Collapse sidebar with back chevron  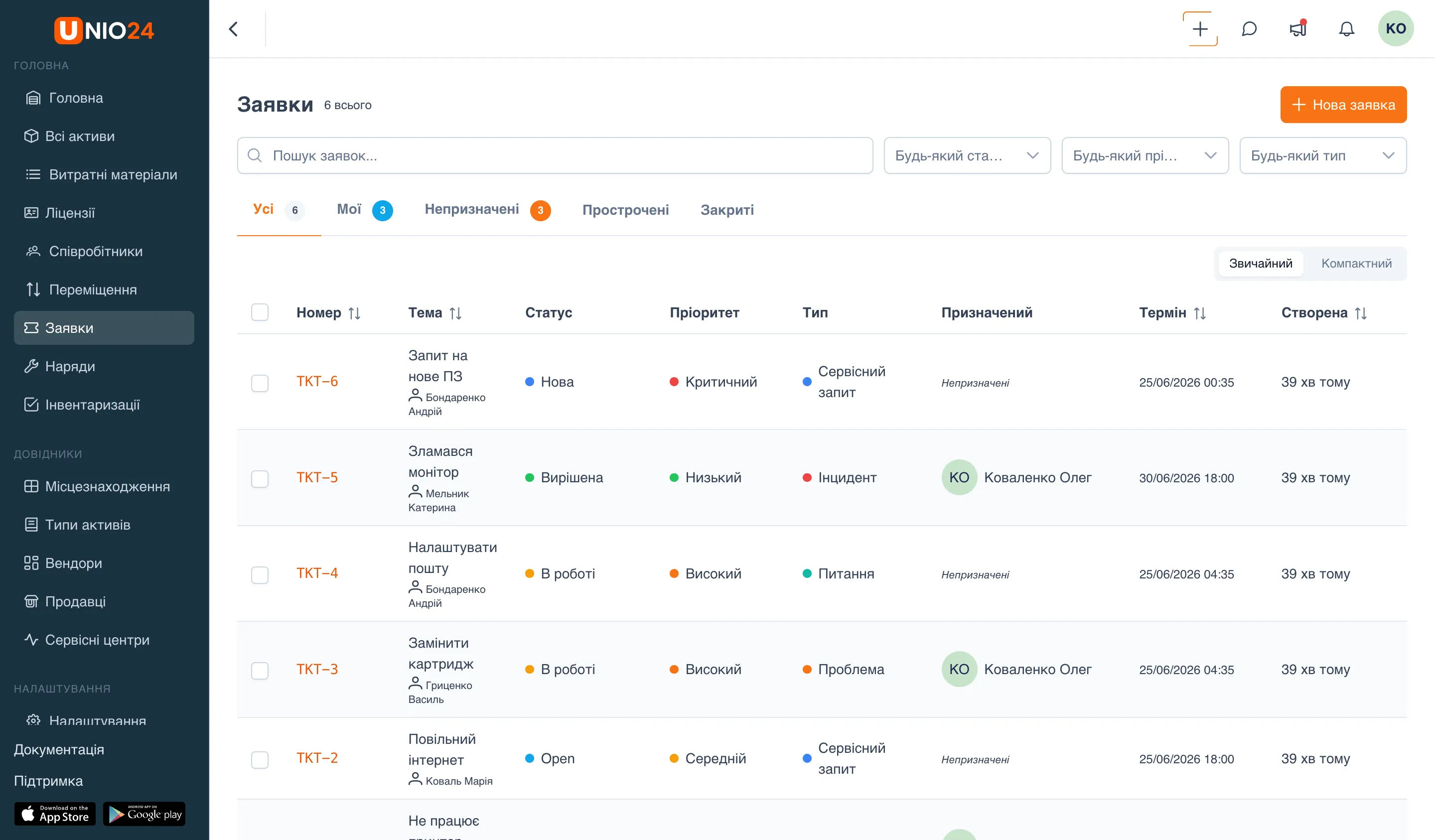[x=234, y=29]
